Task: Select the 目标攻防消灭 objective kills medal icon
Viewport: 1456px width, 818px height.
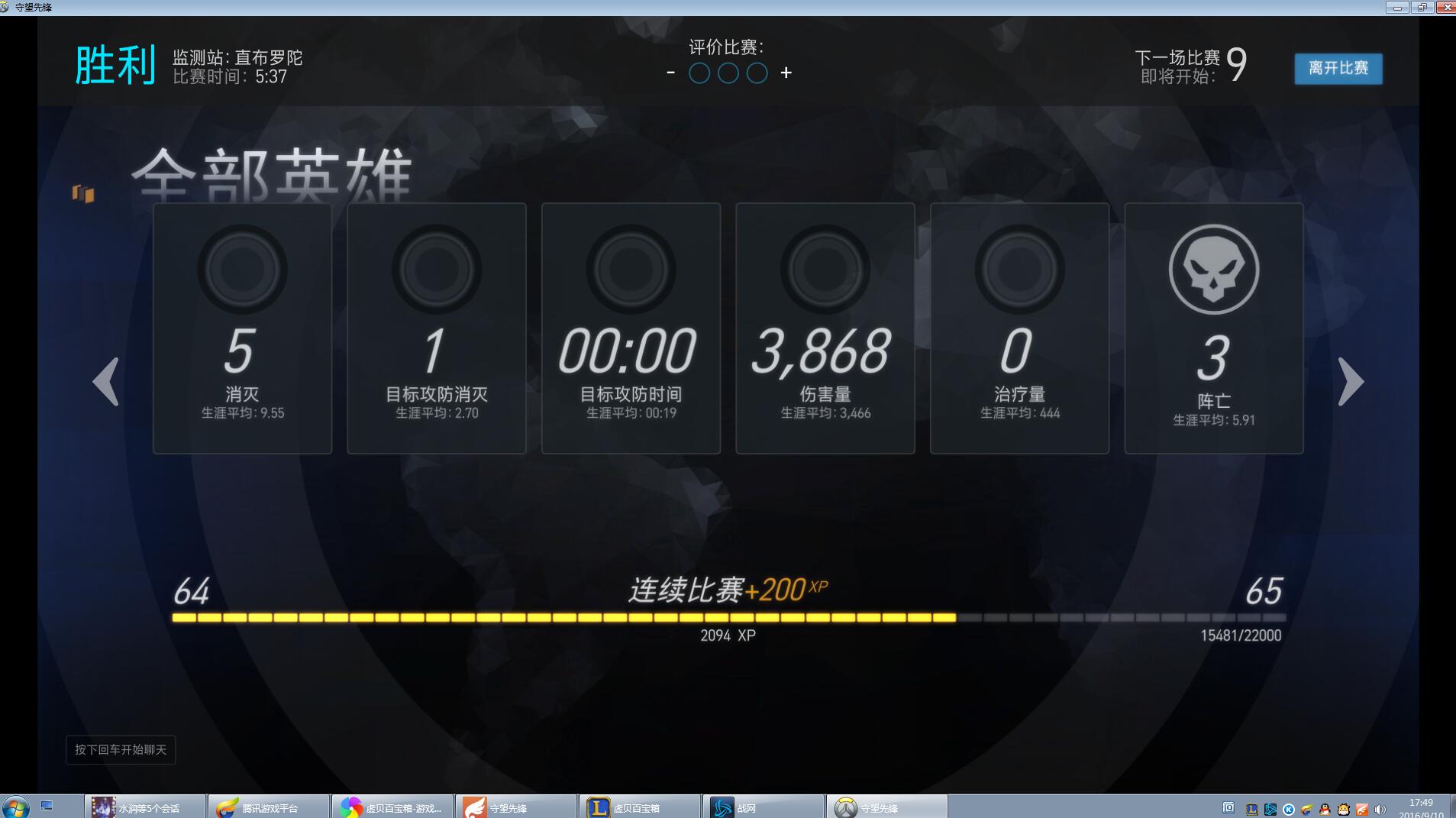Action: [437, 269]
